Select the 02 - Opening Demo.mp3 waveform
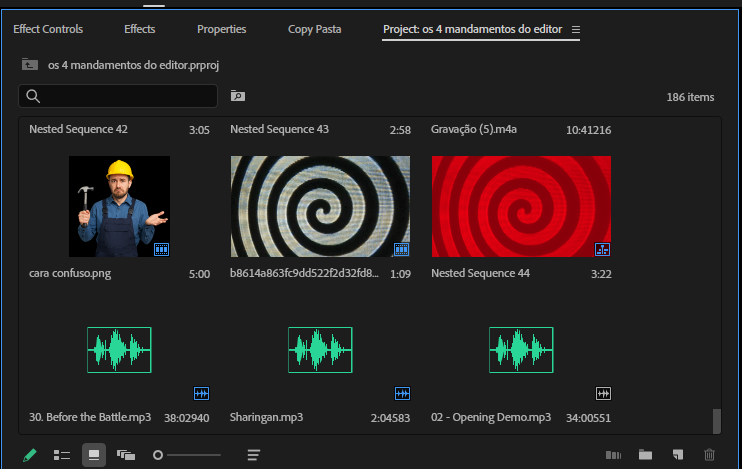Screen dimensions: 742x469 [x=521, y=350]
